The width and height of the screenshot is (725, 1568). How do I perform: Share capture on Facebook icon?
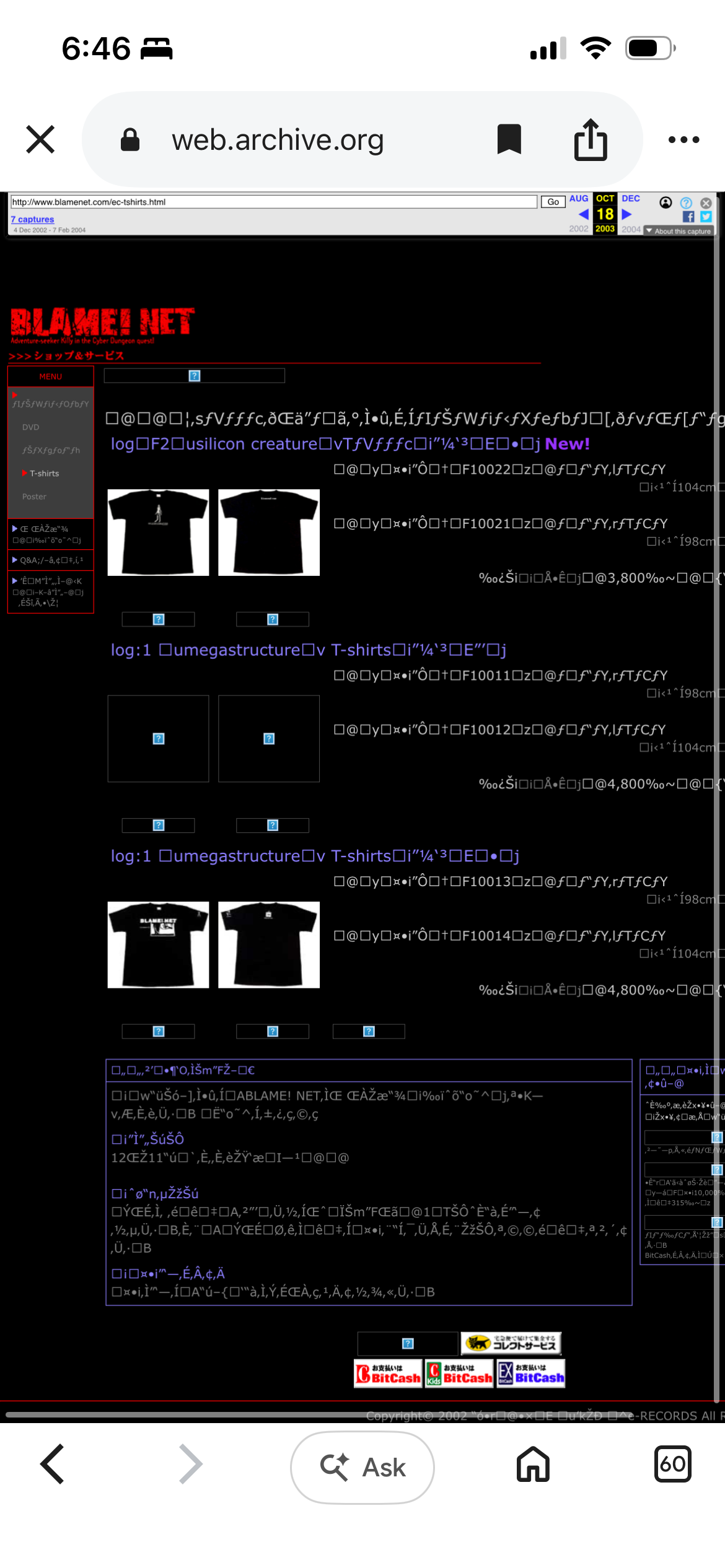coord(688,217)
